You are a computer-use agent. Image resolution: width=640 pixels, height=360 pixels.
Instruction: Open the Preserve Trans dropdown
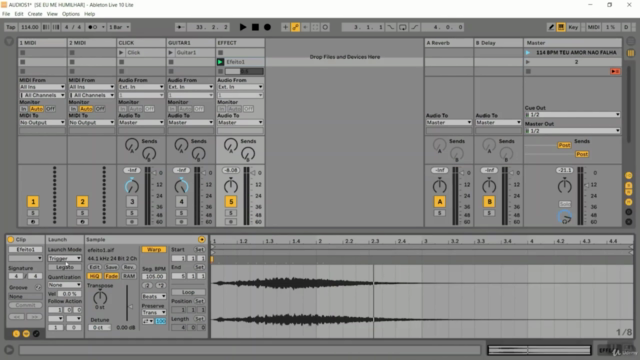154,313
